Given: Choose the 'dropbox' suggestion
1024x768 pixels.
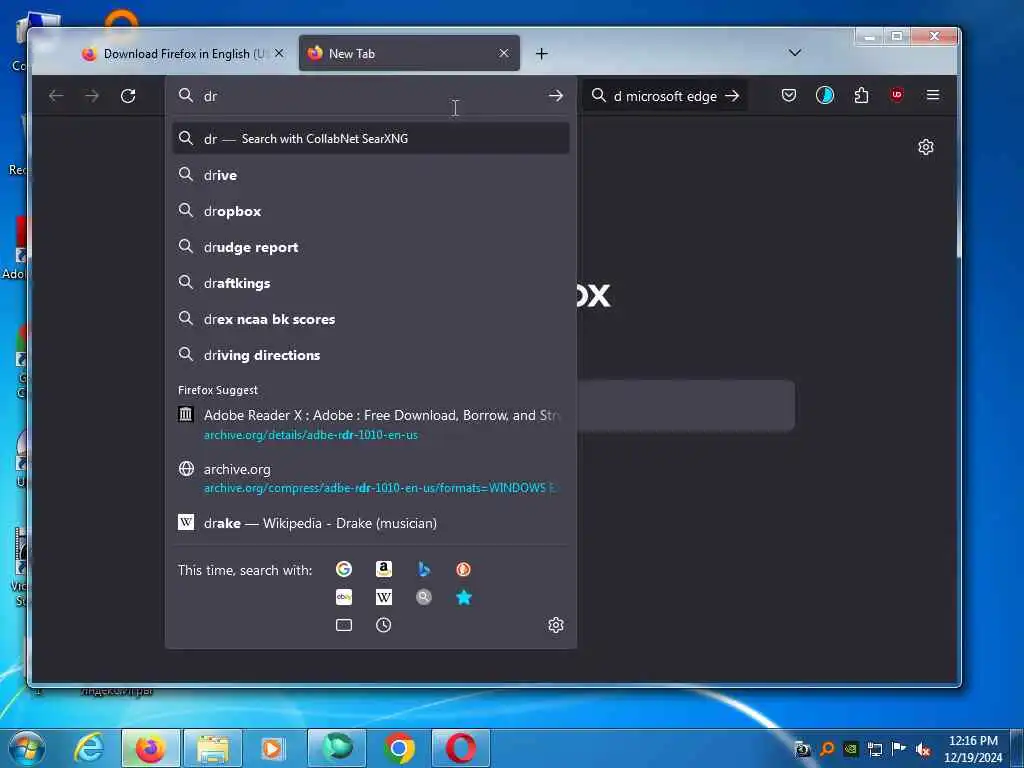Looking at the screenshot, I should 370,211.
